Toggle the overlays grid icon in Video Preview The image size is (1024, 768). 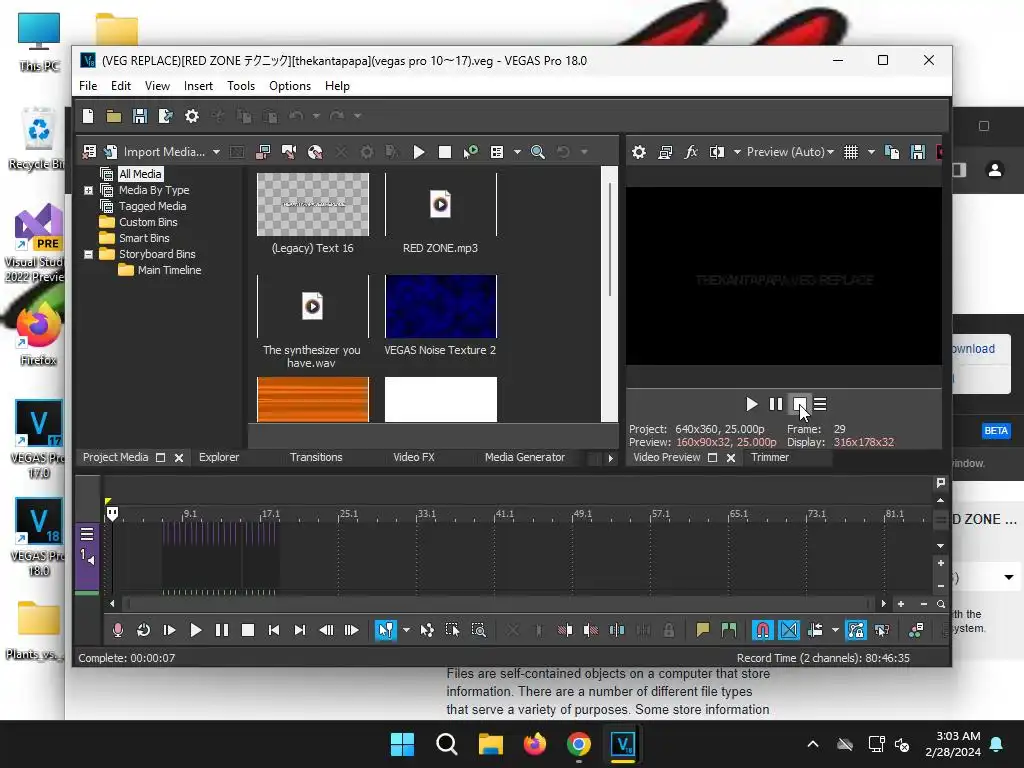point(850,152)
